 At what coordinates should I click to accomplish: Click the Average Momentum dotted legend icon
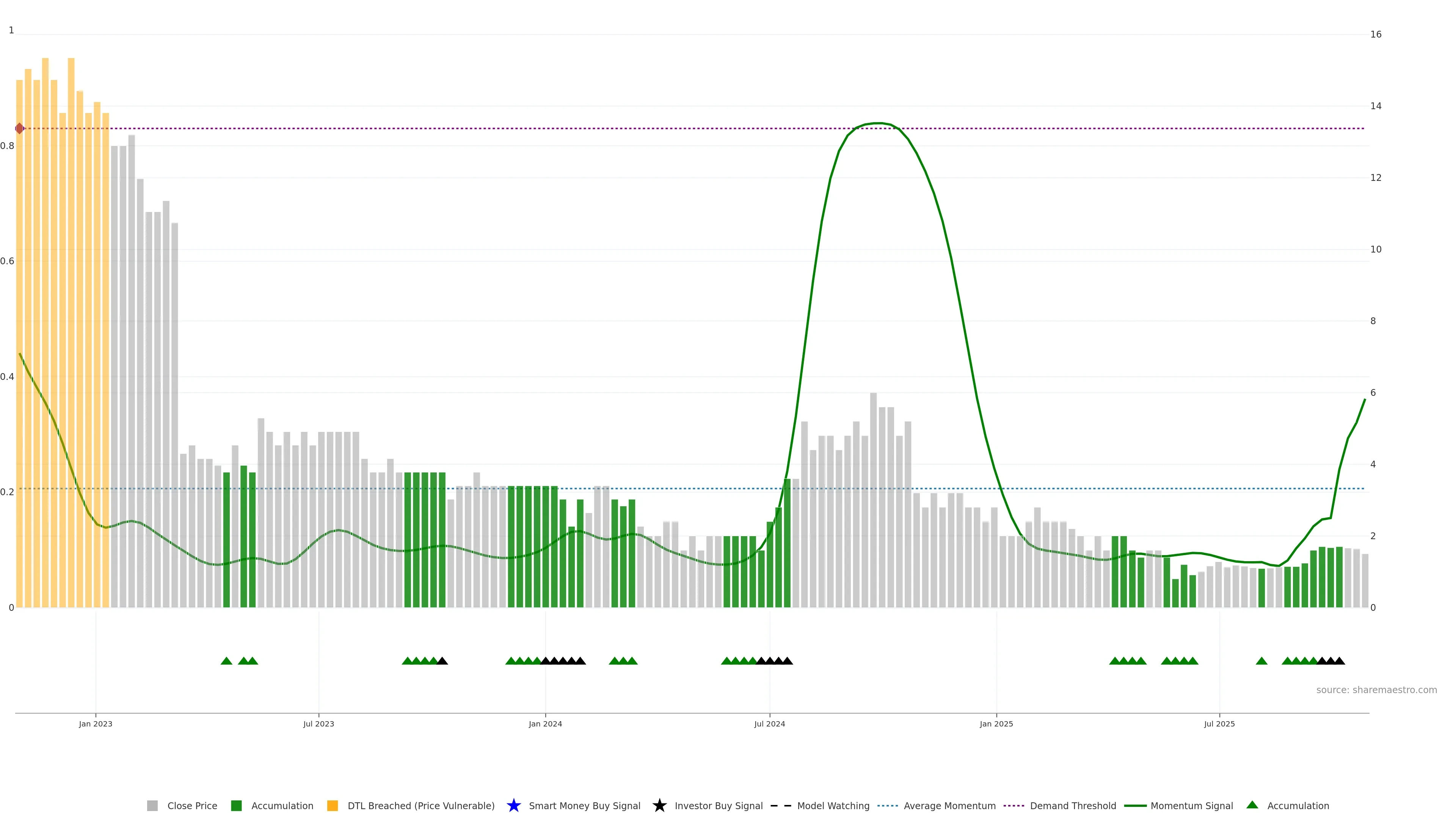click(887, 805)
